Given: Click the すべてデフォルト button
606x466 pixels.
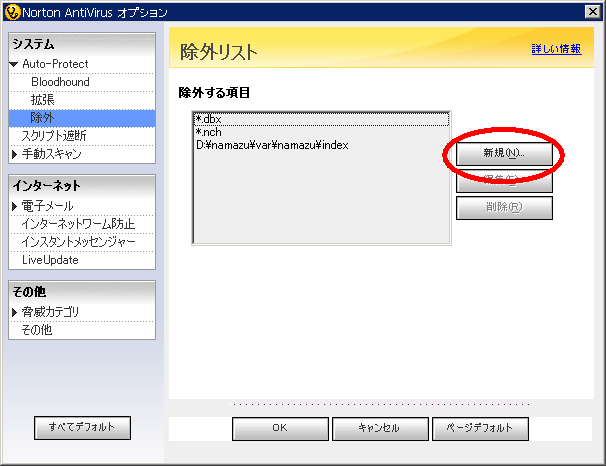Looking at the screenshot, I should coord(82,428).
